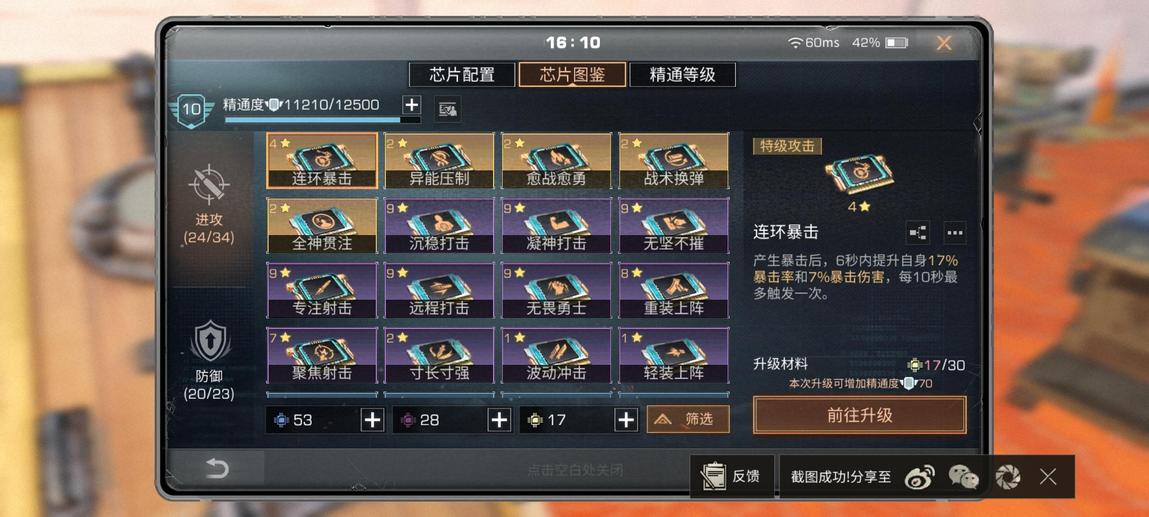Open the mastery info icon beside plus
1149x517 pixels.
click(x=447, y=109)
